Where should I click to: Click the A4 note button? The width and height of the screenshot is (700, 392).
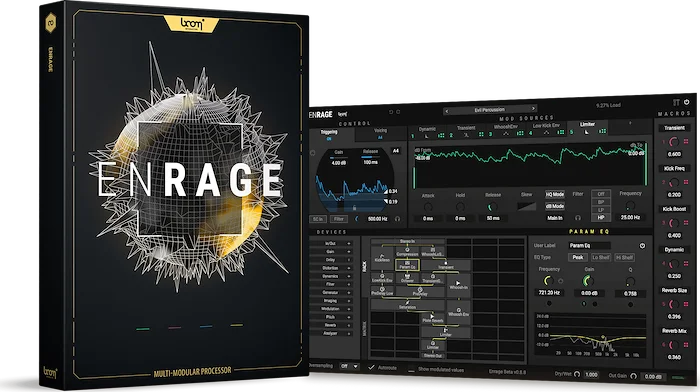point(396,151)
